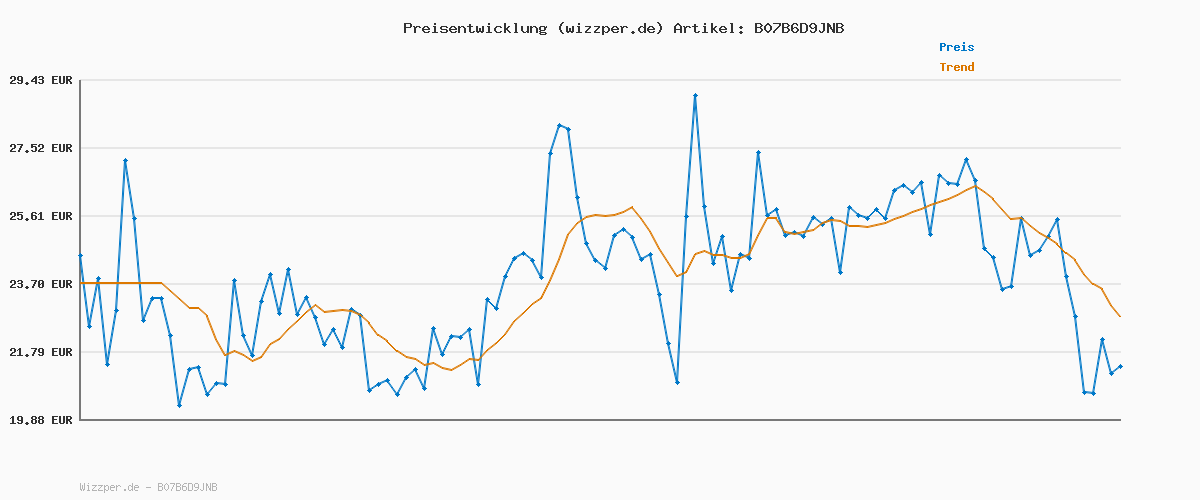The height and width of the screenshot is (500, 1200).
Task: Click the 27.52 EUR axis label
Action: pos(41,148)
